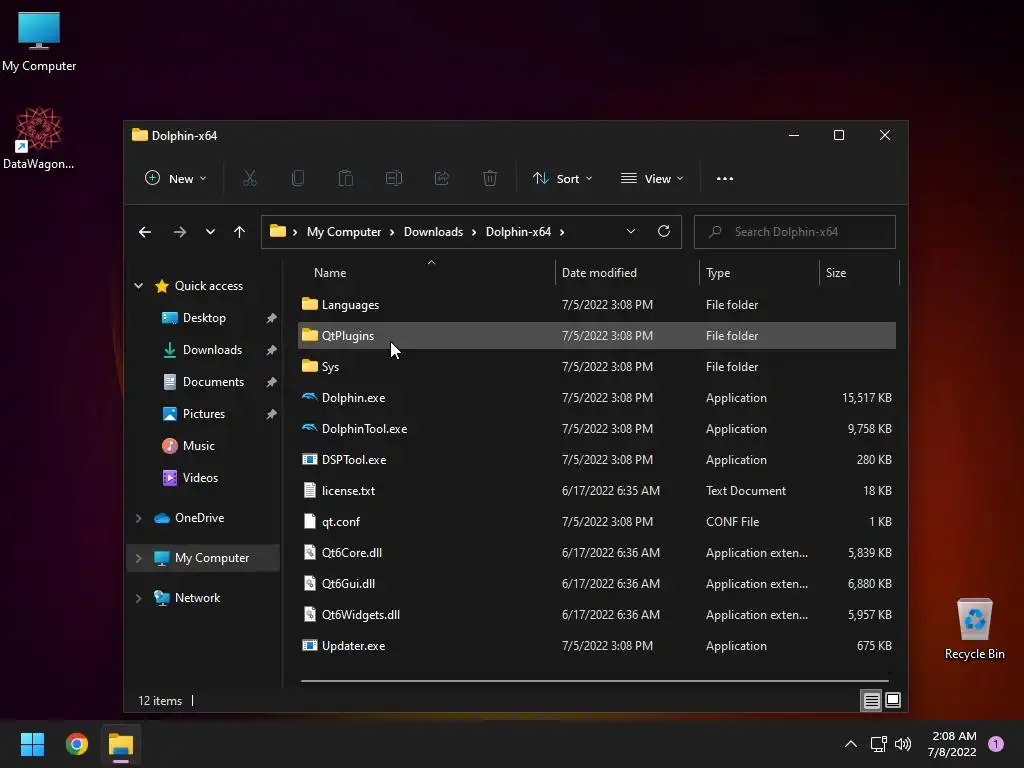Select the My Computer desktop icon

39,41
